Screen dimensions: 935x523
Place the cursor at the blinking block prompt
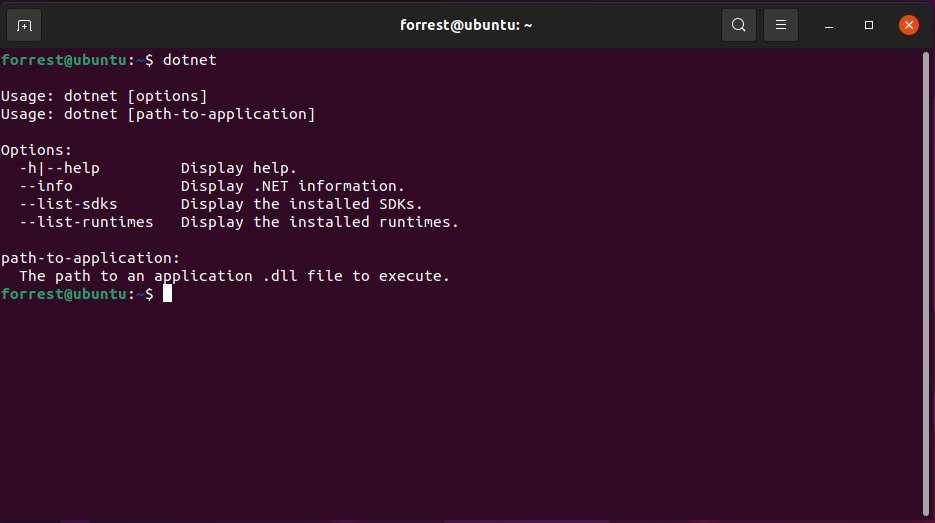click(x=168, y=293)
